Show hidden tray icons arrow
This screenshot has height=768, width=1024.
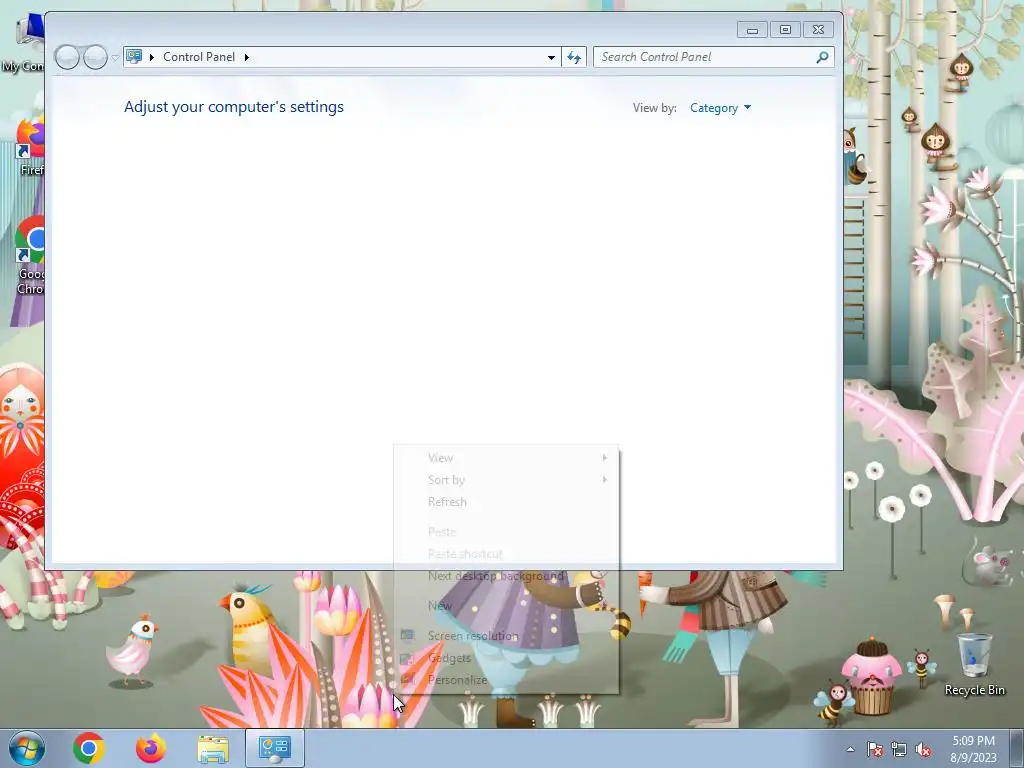click(x=850, y=749)
